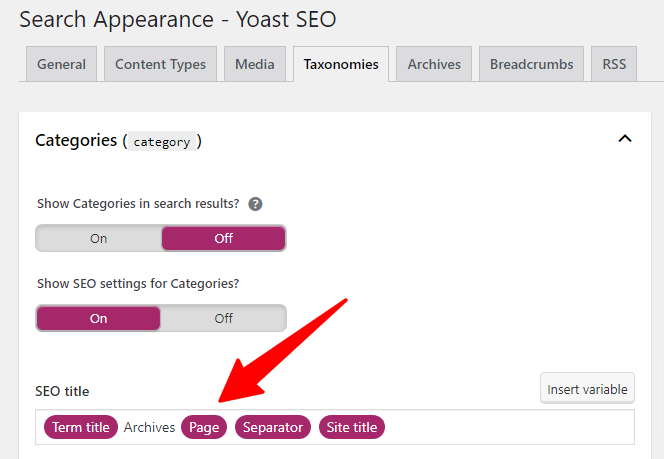Open the Breadcrumbs tab

point(531,64)
